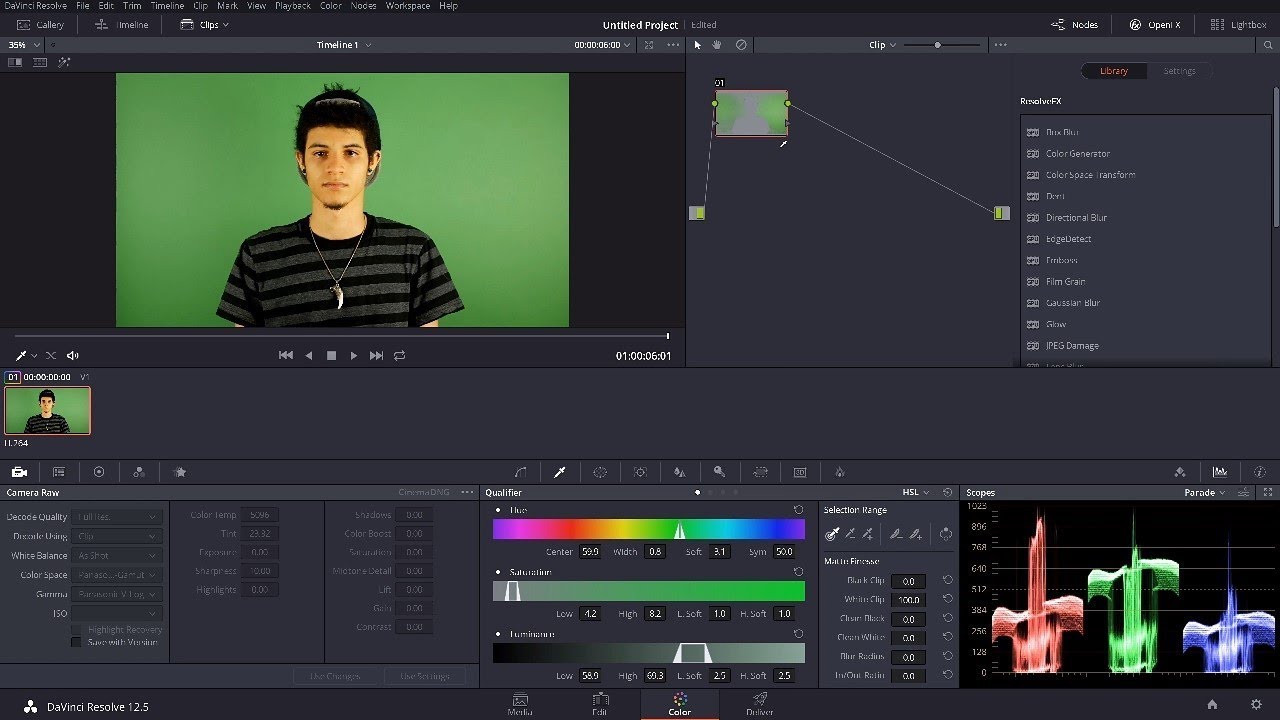Viewport: 1280px width, 720px height.
Task: Open the Color Space dropdown
Action: 118,575
